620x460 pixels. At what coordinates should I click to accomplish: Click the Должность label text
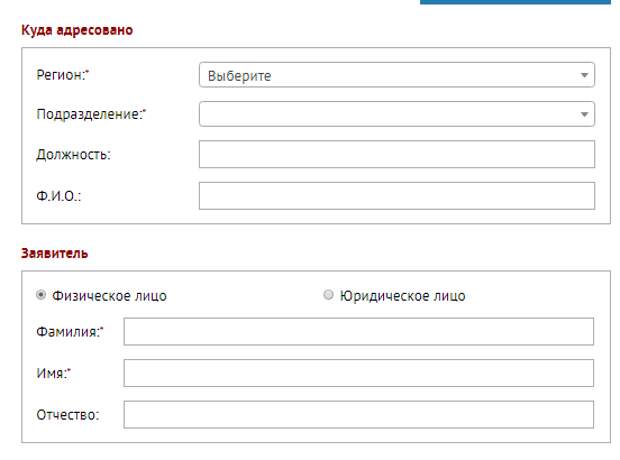(73, 154)
